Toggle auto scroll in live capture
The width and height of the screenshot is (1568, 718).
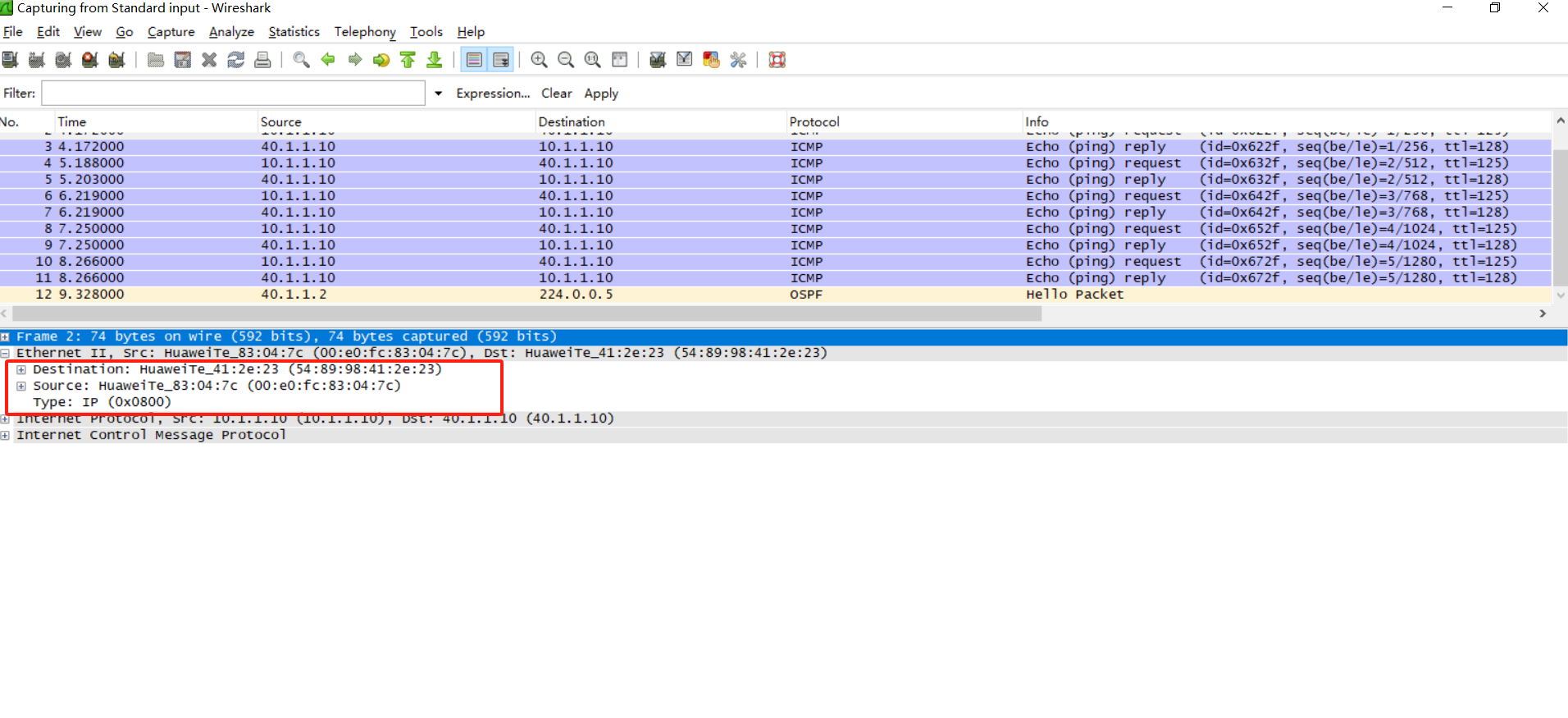click(x=501, y=60)
